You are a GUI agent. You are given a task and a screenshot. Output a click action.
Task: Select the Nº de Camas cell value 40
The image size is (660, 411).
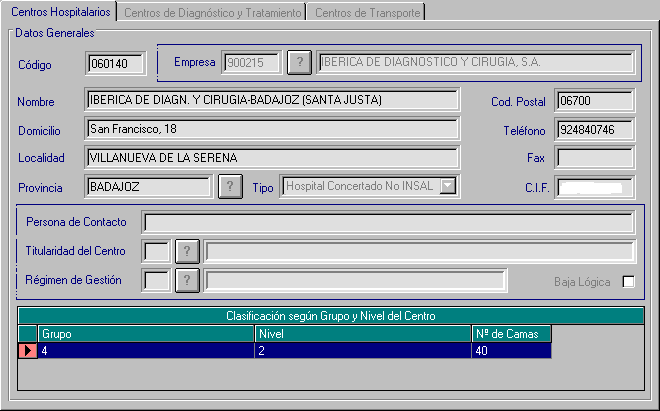(x=511, y=351)
